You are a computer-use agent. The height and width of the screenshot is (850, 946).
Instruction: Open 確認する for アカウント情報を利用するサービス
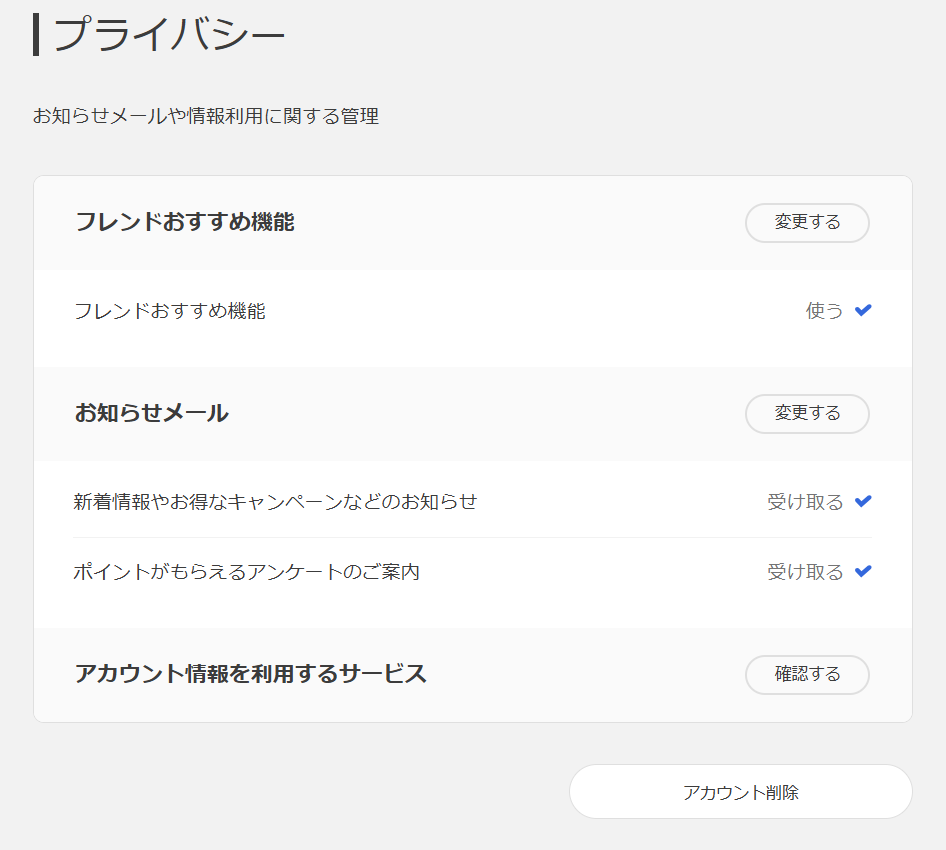[x=807, y=674]
